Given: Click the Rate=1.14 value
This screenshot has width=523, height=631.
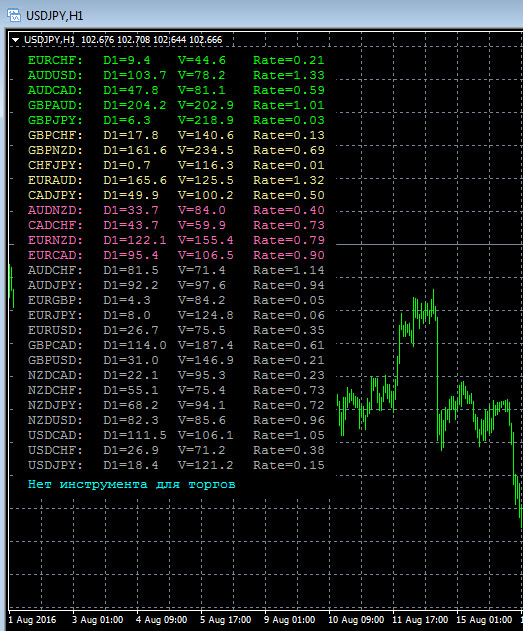Looking at the screenshot, I should coord(289,270).
